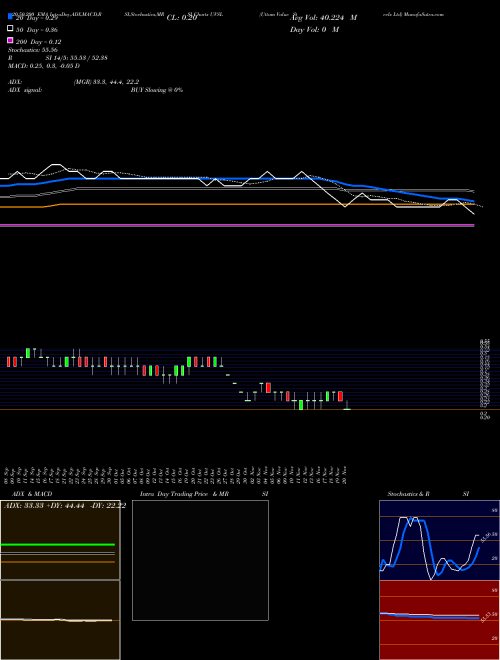This screenshot has height=660, width=500.
Task: Click the white 50 Day legend swatch
Action: (10, 28)
